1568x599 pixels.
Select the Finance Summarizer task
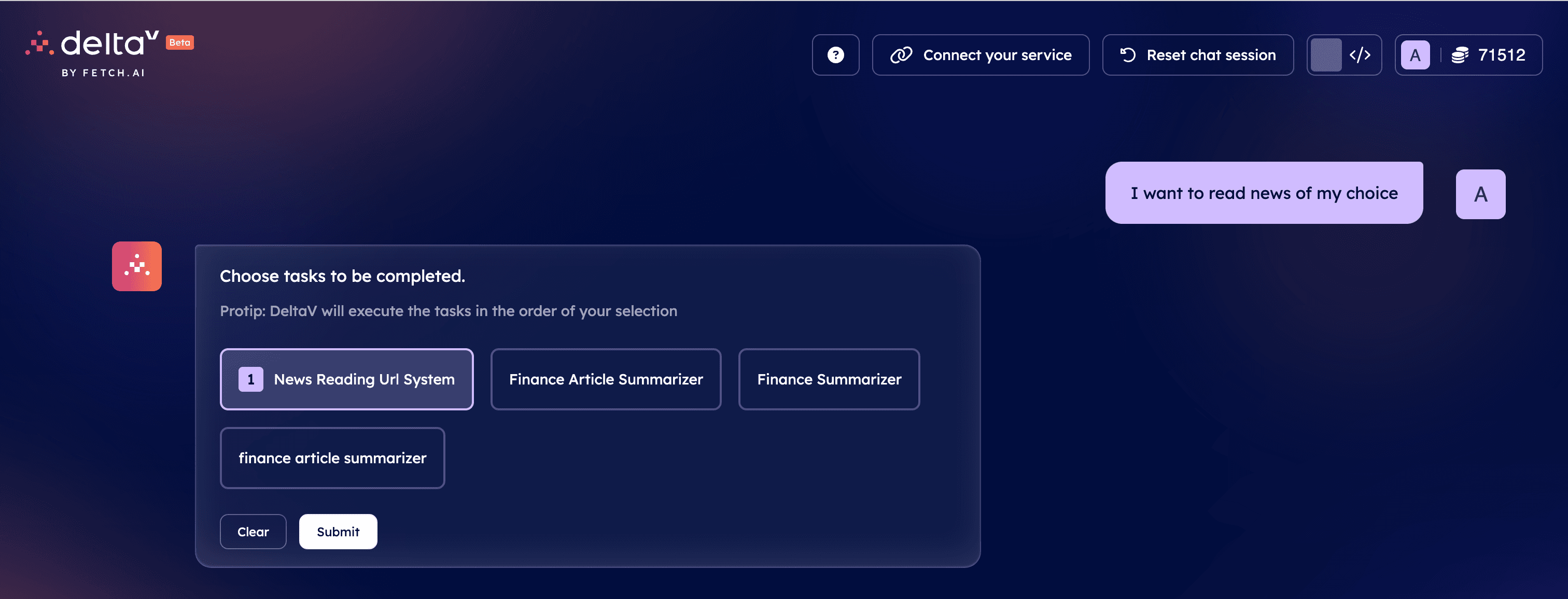coord(829,379)
